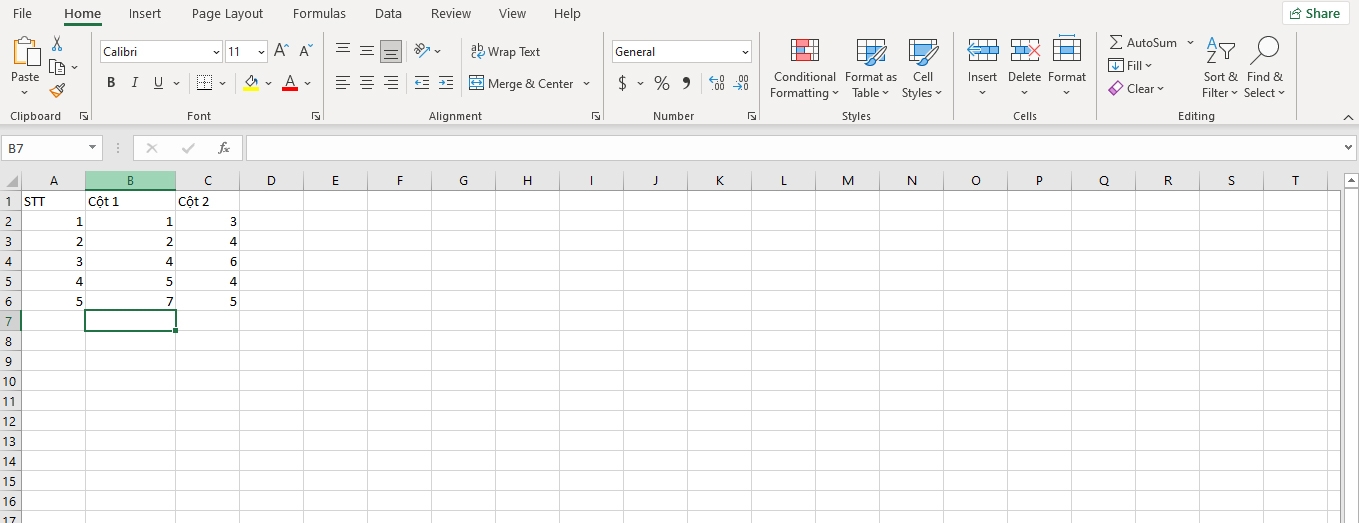Apply middle align to cells
The image size is (1359, 523).
367,51
